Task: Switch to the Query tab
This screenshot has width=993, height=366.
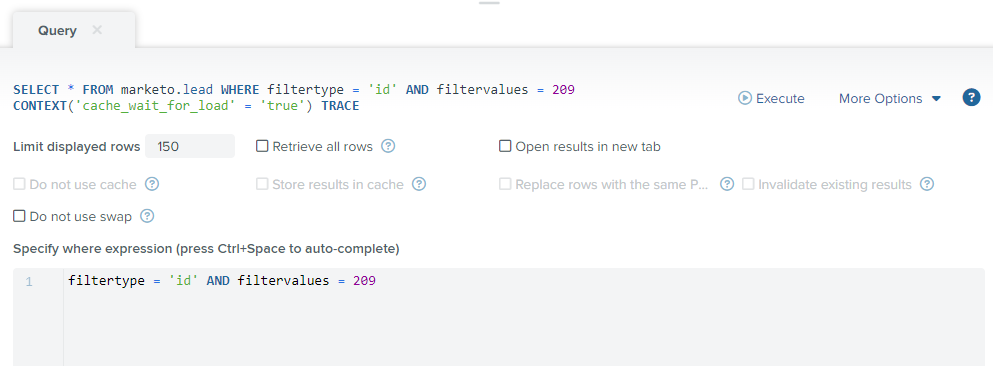Action: (x=57, y=30)
